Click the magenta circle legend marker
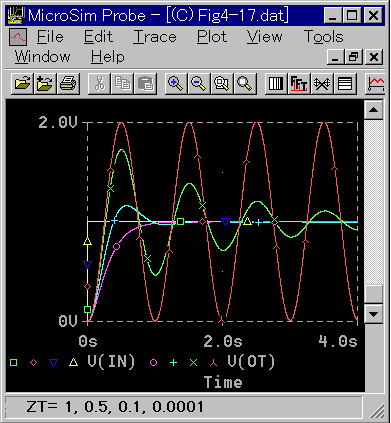 (x=153, y=362)
